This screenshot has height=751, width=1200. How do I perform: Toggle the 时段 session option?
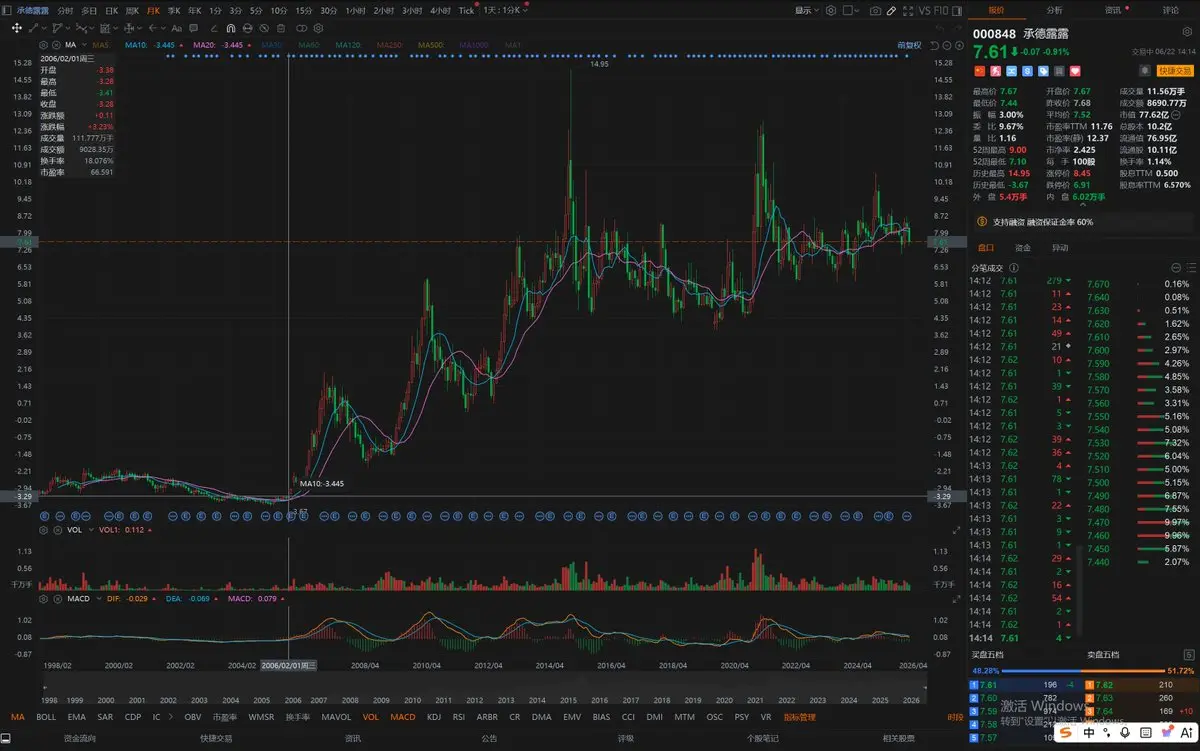[955, 717]
